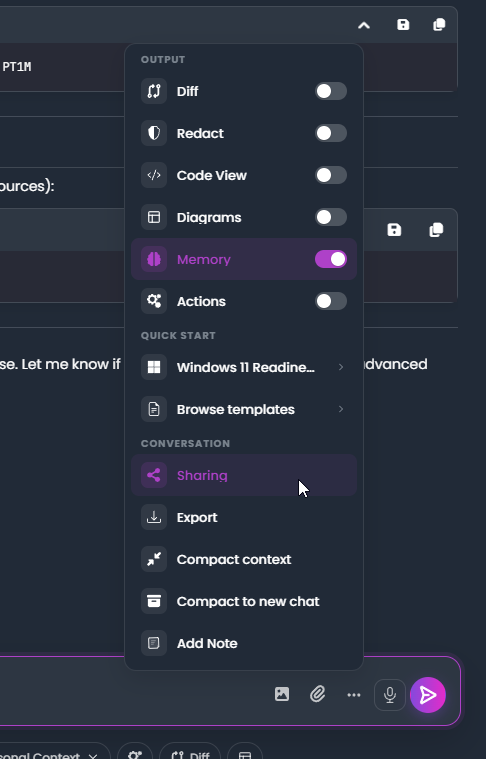Viewport: 486px width, 759px height.
Task: Send the message with the purple arrow
Action: pos(428,695)
